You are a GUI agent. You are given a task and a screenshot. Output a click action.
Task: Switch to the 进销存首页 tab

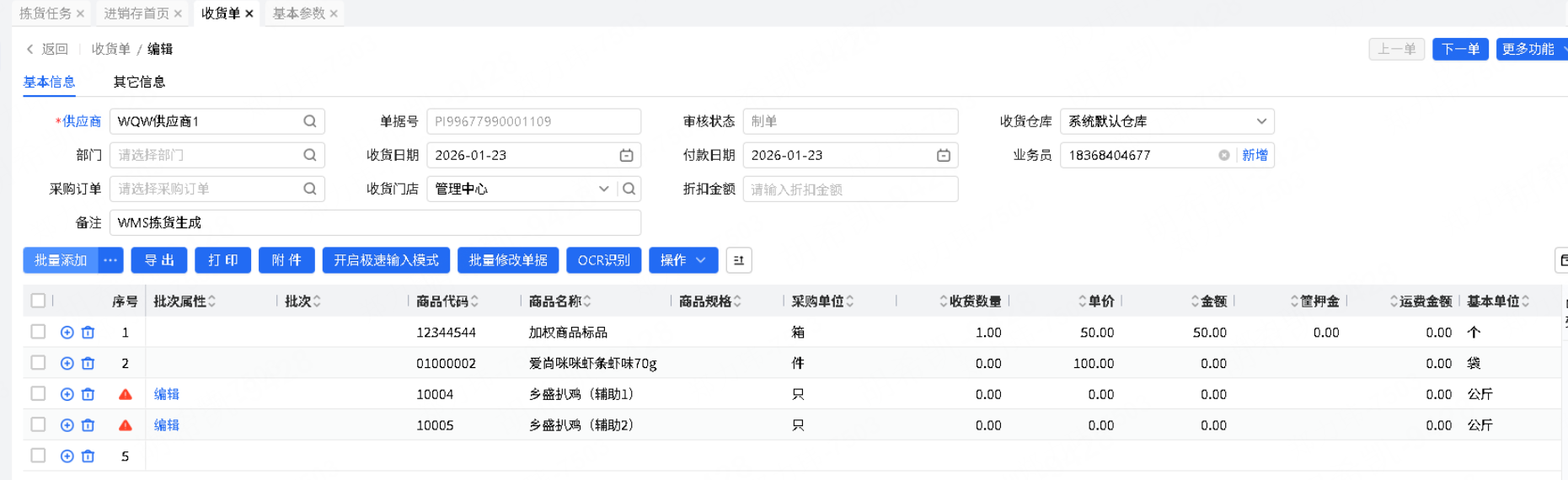click(x=136, y=13)
